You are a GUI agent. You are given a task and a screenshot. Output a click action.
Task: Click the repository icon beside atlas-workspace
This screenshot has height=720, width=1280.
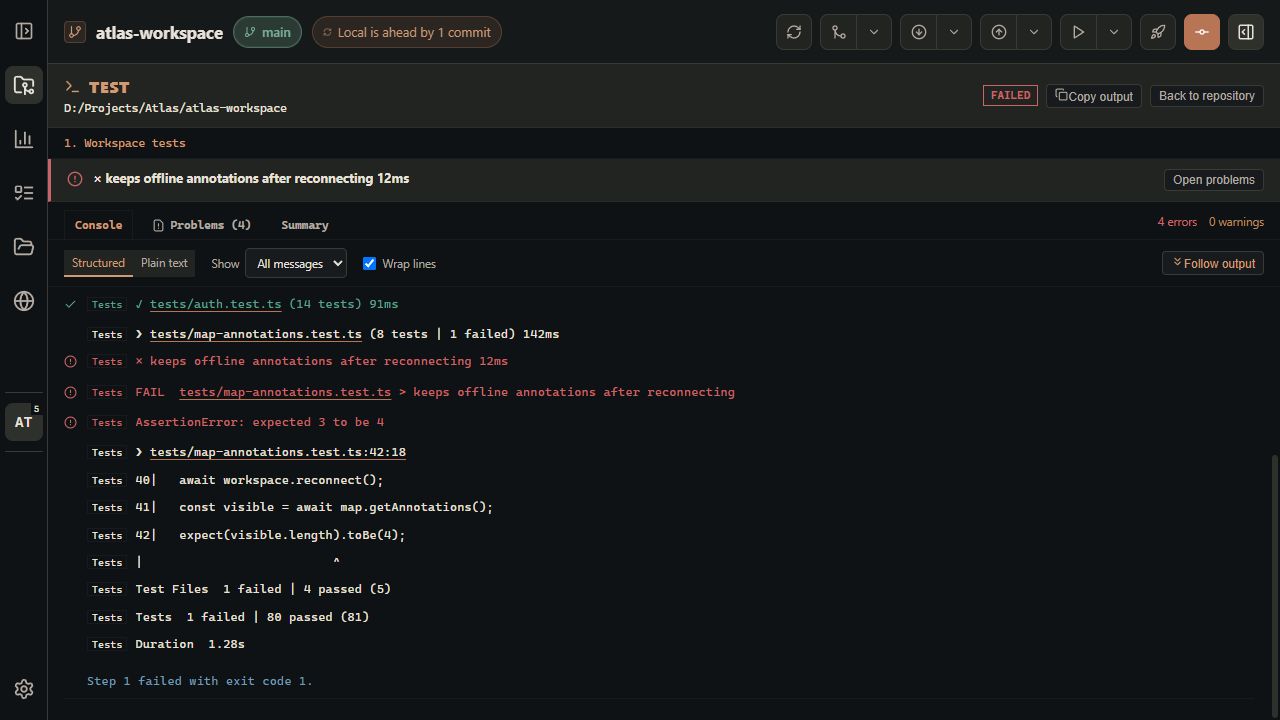[75, 32]
